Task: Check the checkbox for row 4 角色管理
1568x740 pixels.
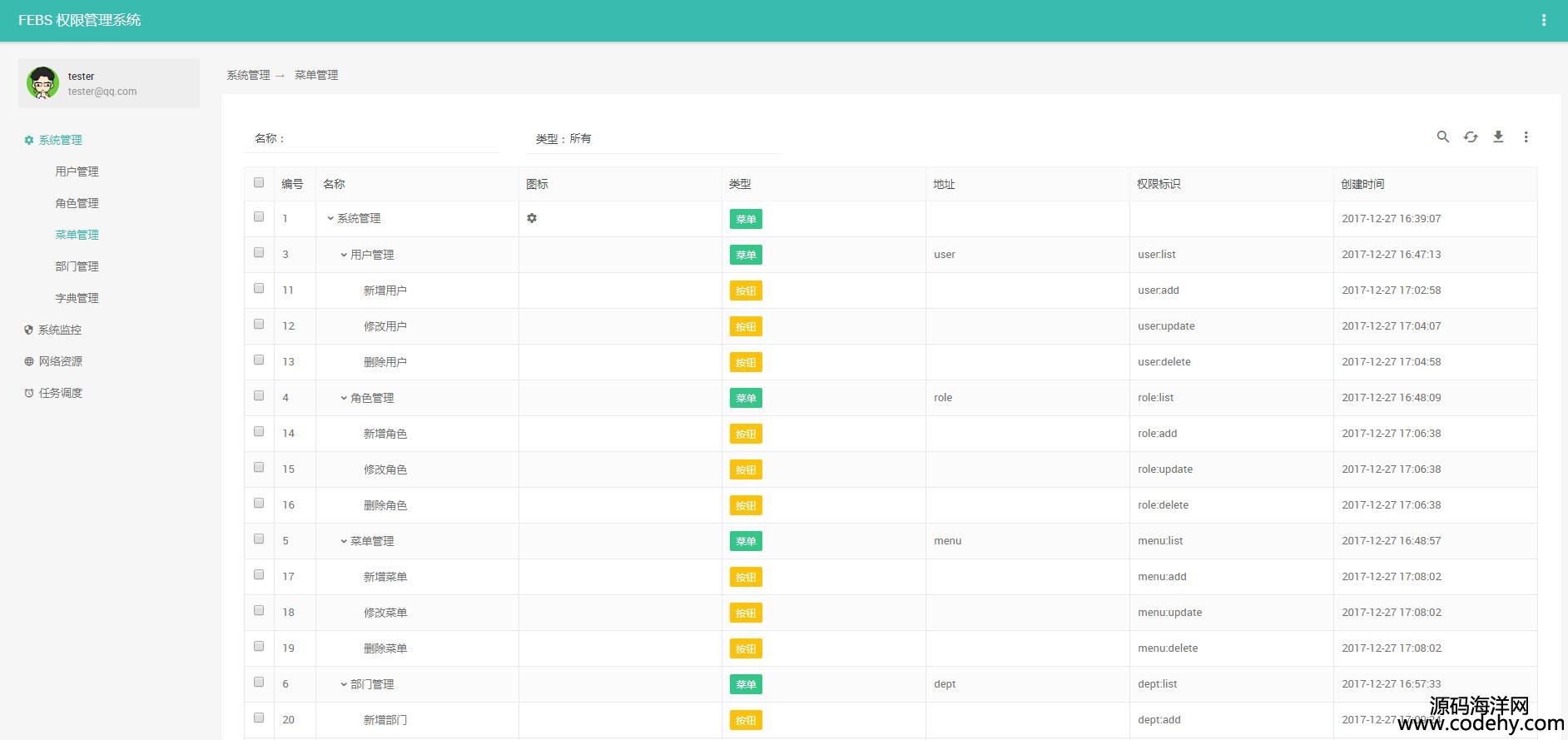Action: pyautogui.click(x=259, y=395)
